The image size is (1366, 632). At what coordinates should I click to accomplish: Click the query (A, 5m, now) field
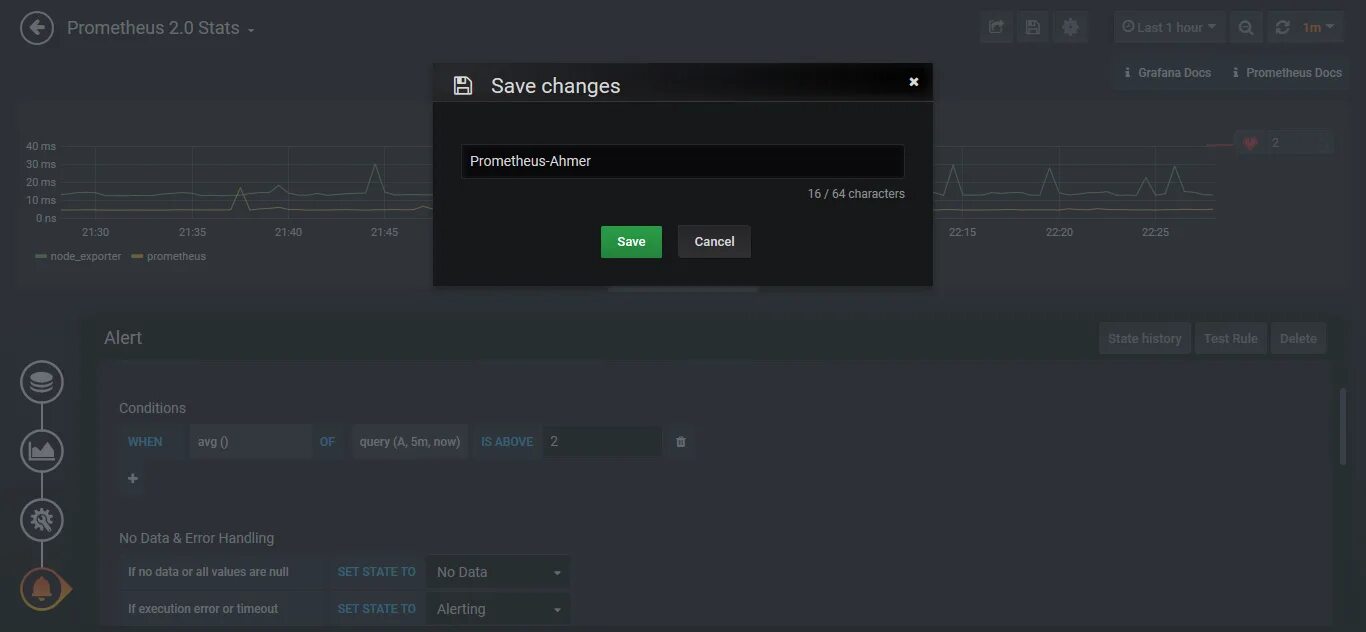[x=410, y=442]
